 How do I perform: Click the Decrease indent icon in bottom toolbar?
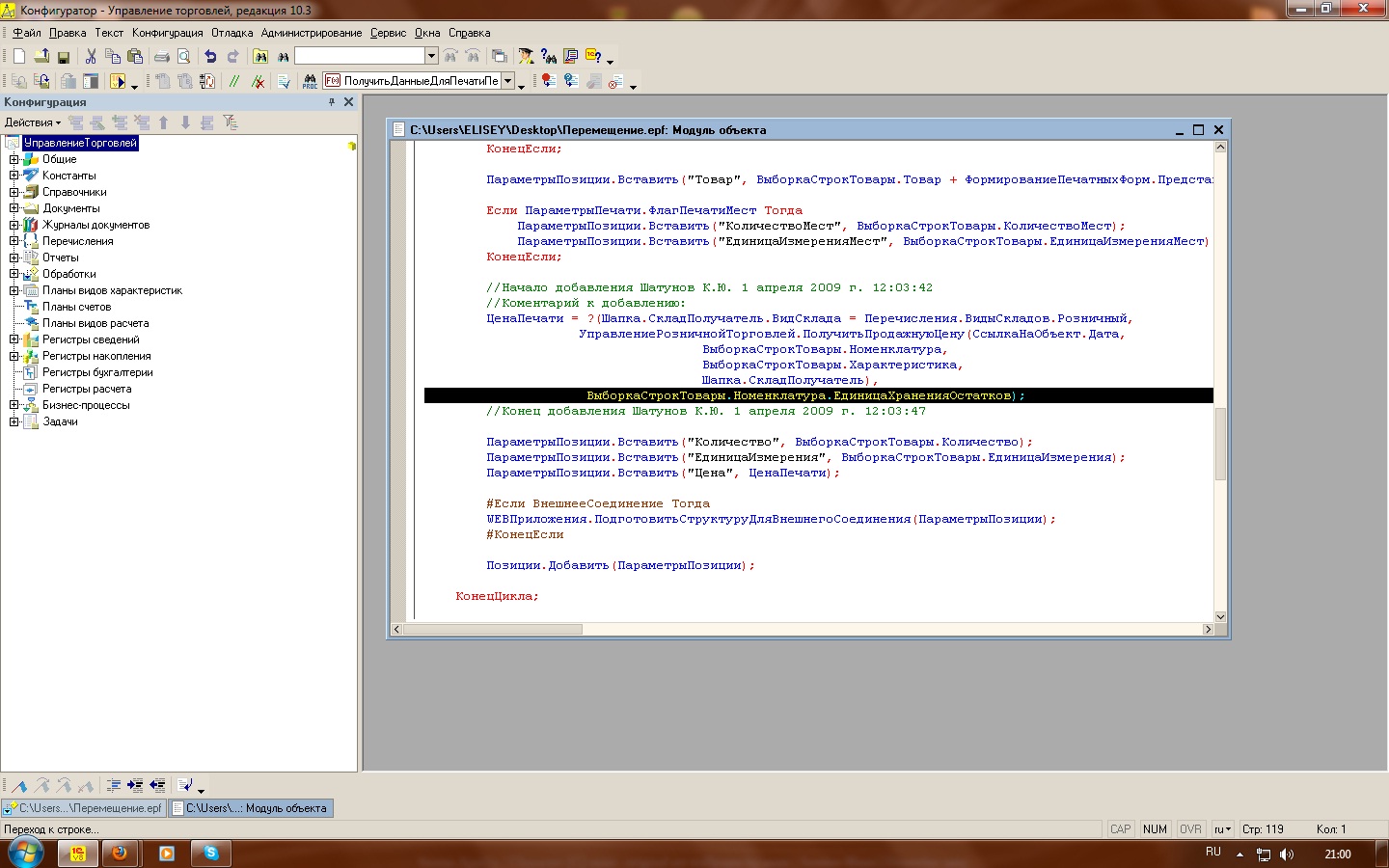pos(157,786)
